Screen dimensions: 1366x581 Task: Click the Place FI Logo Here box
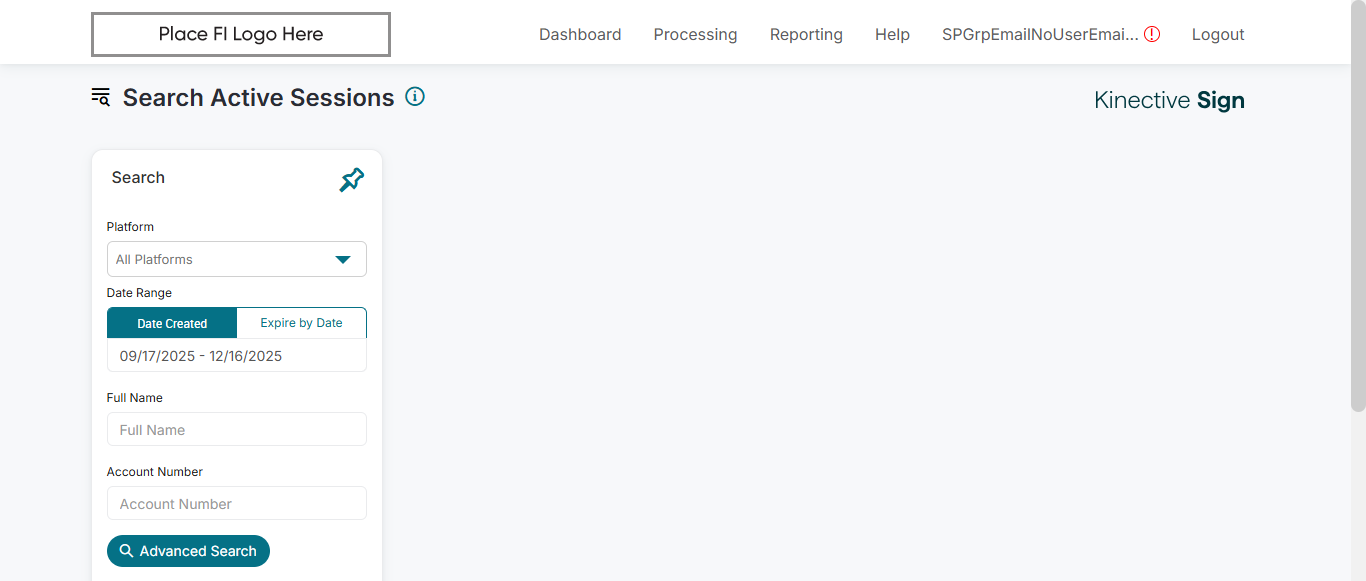[x=241, y=34]
